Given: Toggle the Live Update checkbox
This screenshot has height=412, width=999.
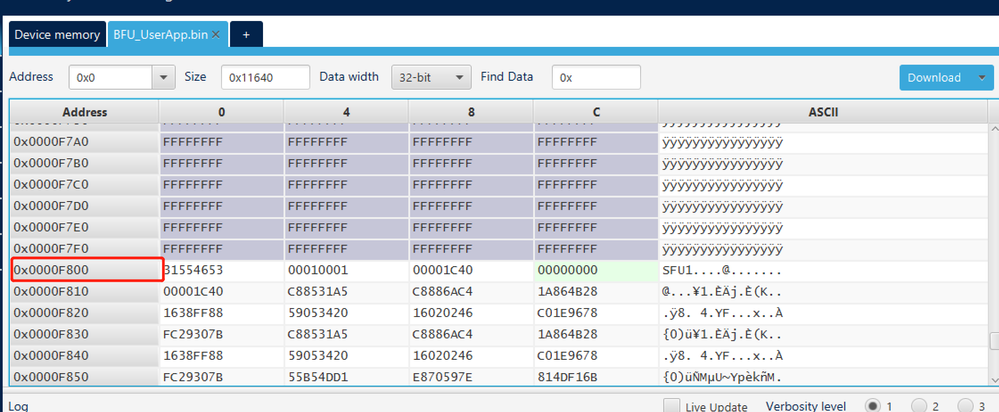Looking at the screenshot, I should click(x=671, y=406).
